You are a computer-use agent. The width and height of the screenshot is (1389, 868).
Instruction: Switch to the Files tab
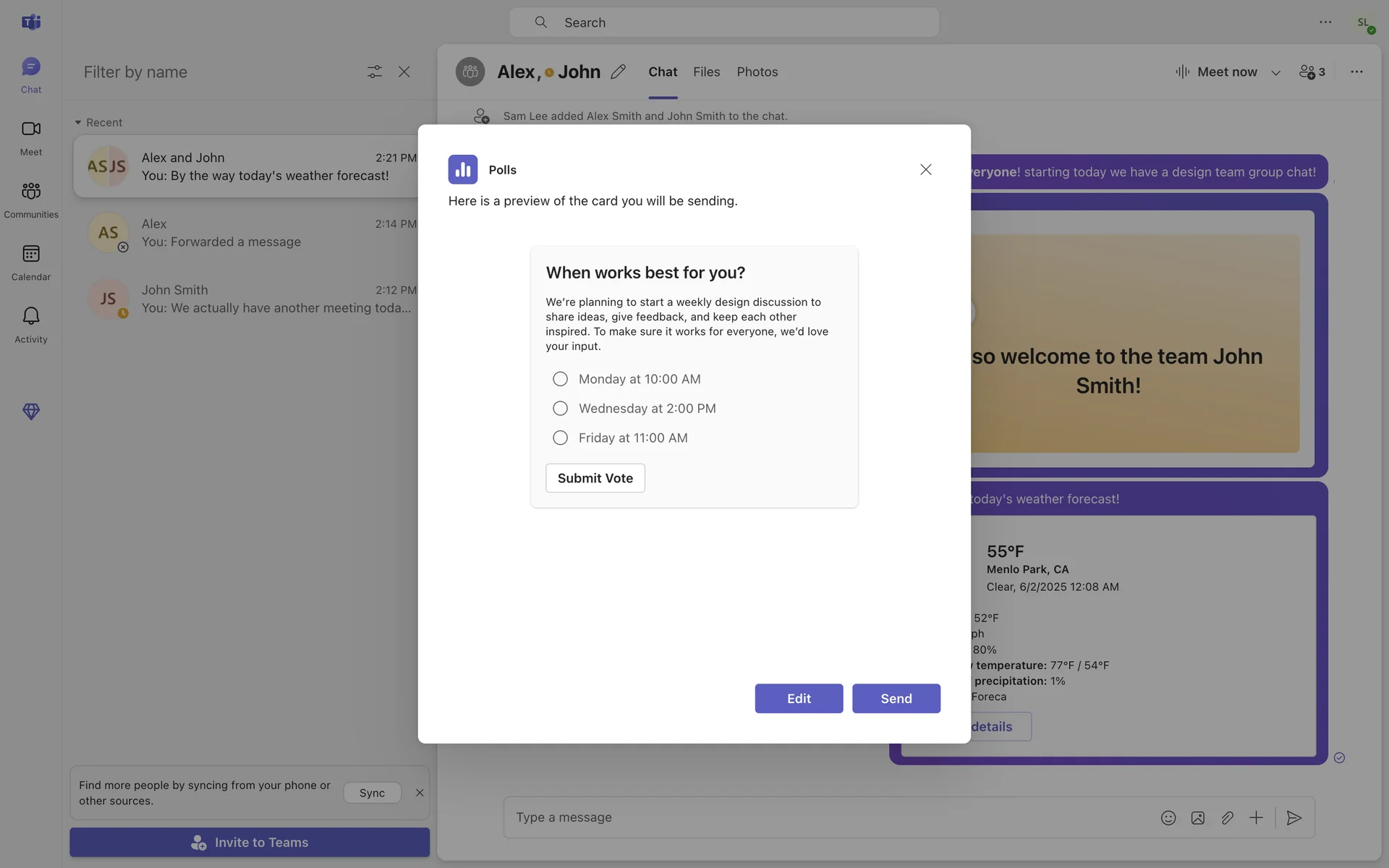tap(706, 72)
